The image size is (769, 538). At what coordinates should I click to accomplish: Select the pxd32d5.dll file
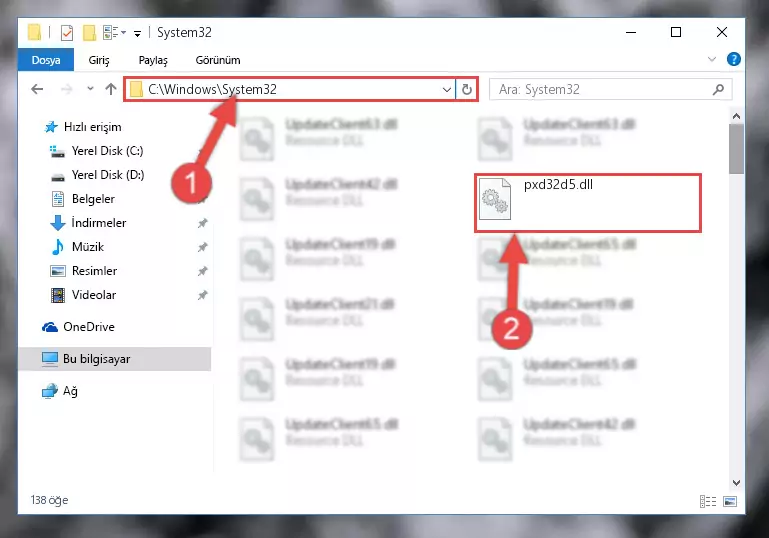click(x=588, y=203)
